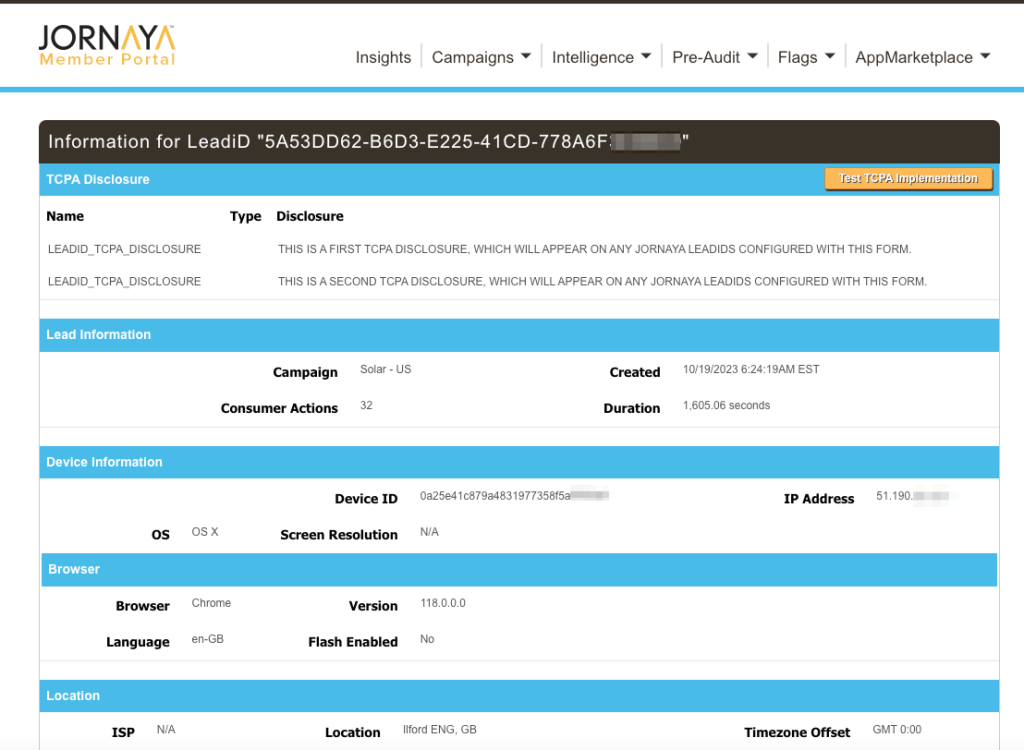Click the Name column header
The image size is (1024, 750).
point(65,216)
